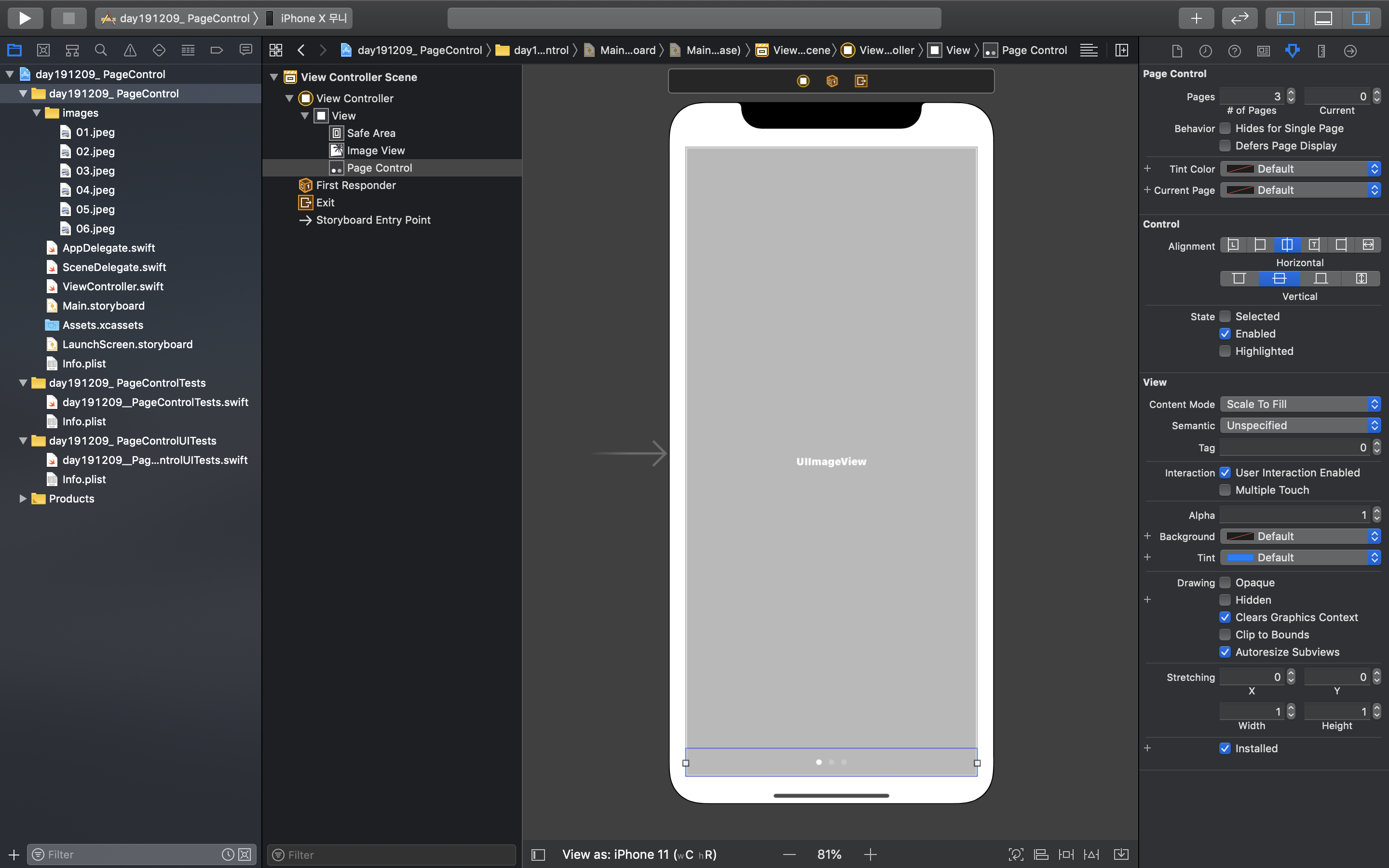Collapse the images folder
The width and height of the screenshot is (1389, 868).
[x=37, y=113]
